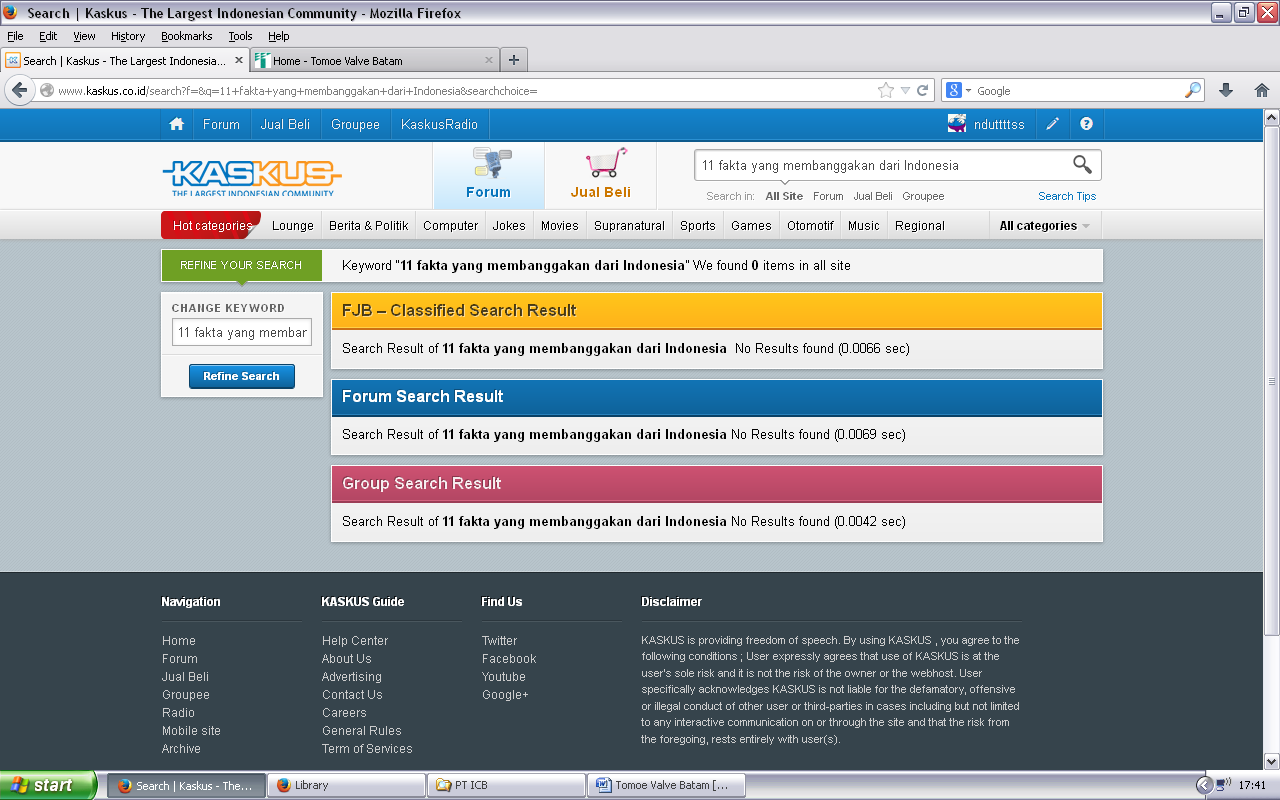The image size is (1280, 800).
Task: Open the Otomotif category
Action: tap(810, 226)
